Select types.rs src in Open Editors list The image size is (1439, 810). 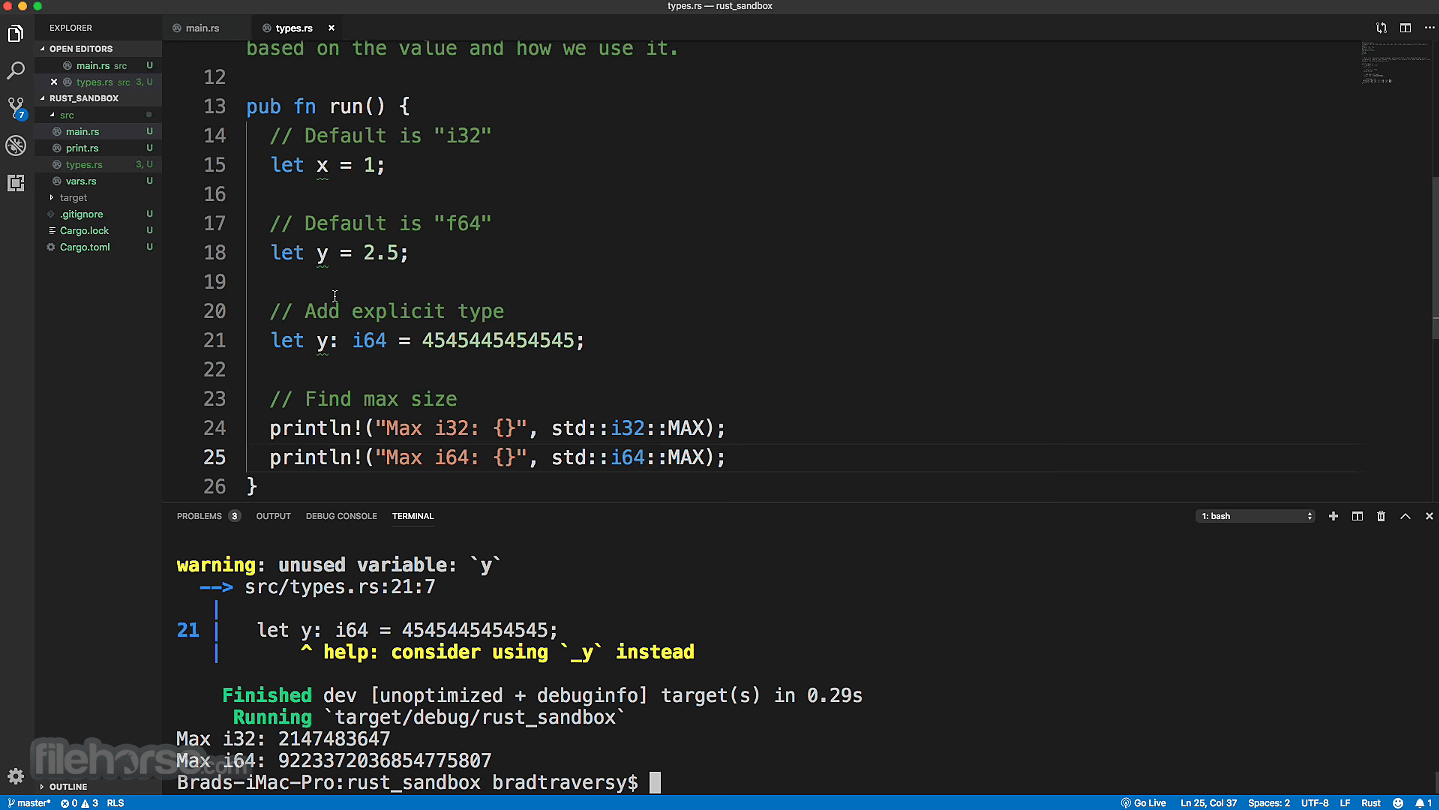(98, 82)
